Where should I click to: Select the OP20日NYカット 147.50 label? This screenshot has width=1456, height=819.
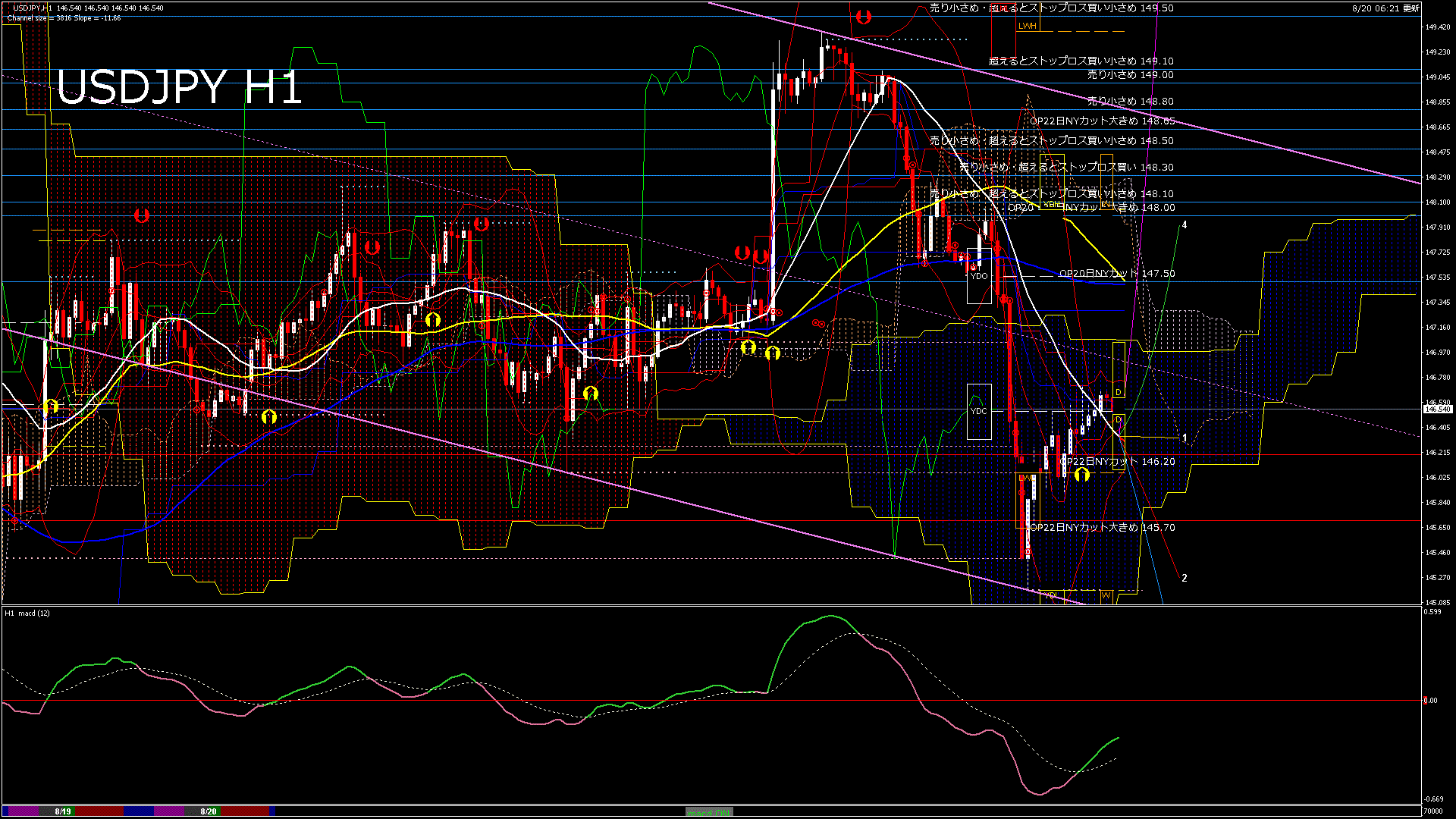1117,273
